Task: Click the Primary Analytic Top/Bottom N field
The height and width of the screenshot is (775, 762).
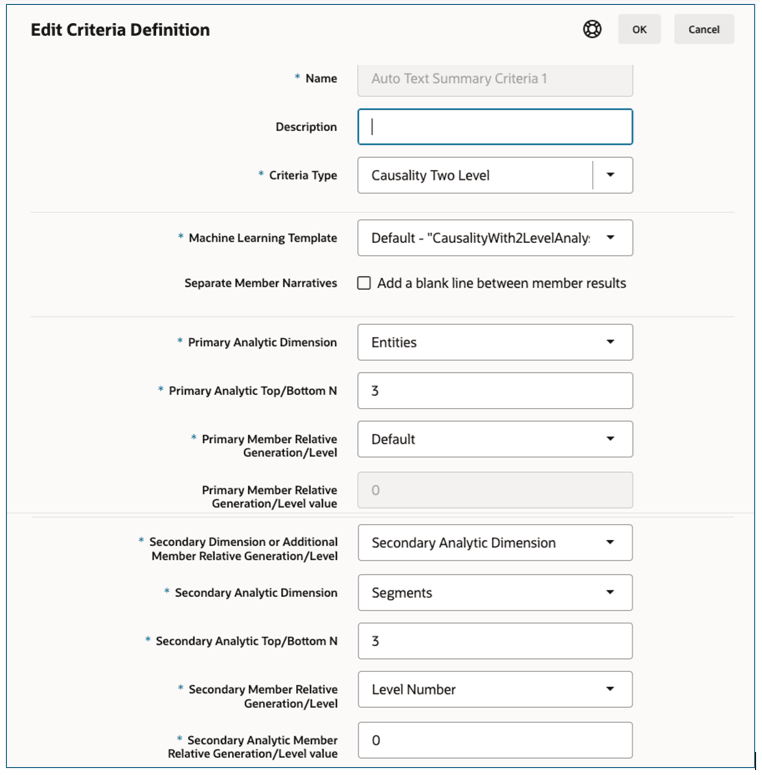Action: [x=495, y=390]
